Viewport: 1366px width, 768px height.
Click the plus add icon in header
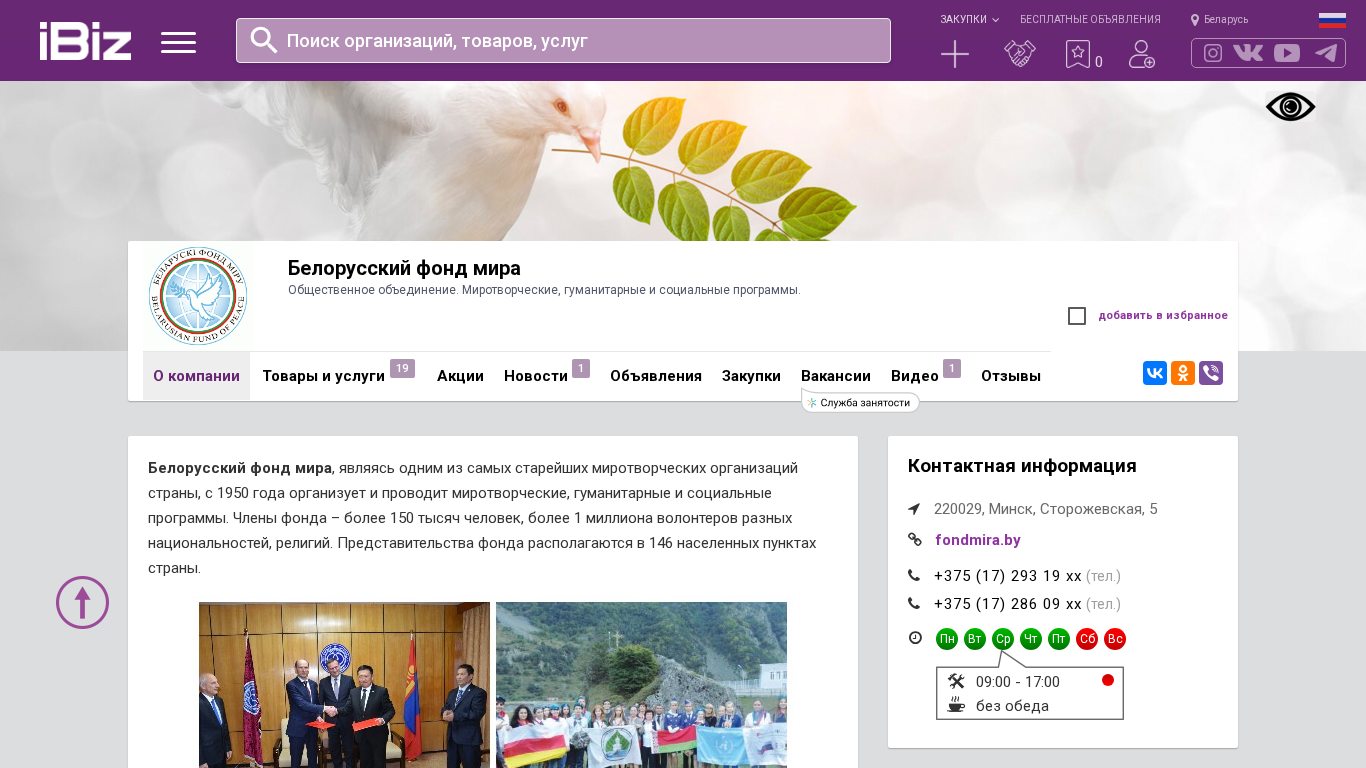[x=955, y=54]
